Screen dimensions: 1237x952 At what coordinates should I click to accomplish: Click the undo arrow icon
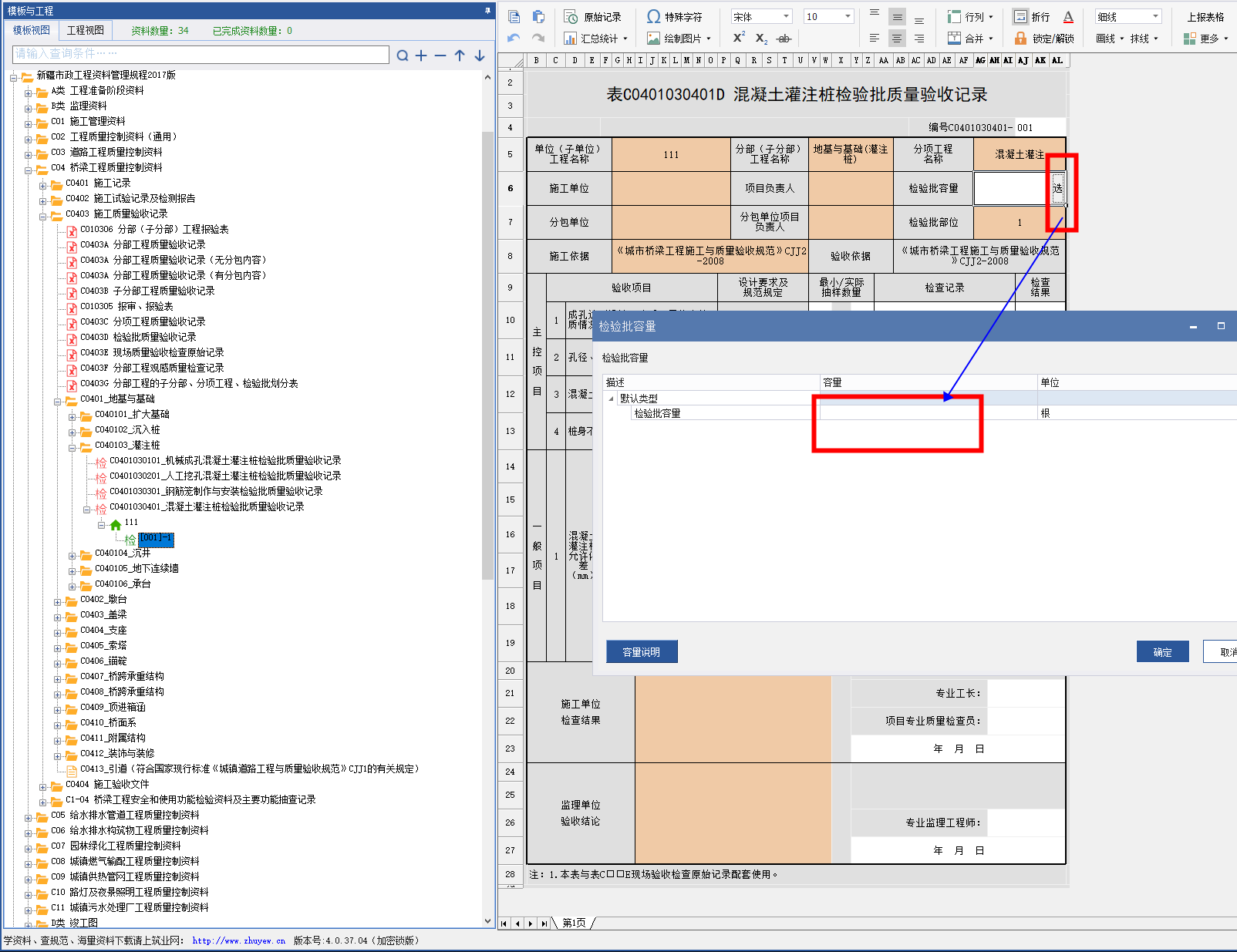[x=514, y=38]
